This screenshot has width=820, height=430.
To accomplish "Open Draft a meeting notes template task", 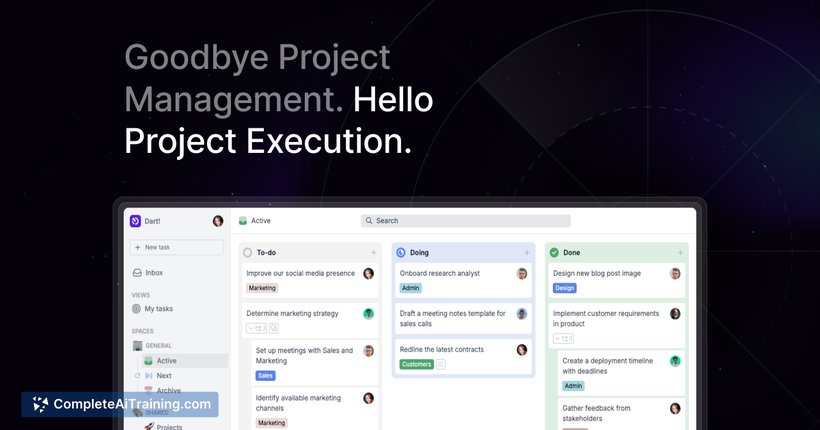I will coord(452,319).
